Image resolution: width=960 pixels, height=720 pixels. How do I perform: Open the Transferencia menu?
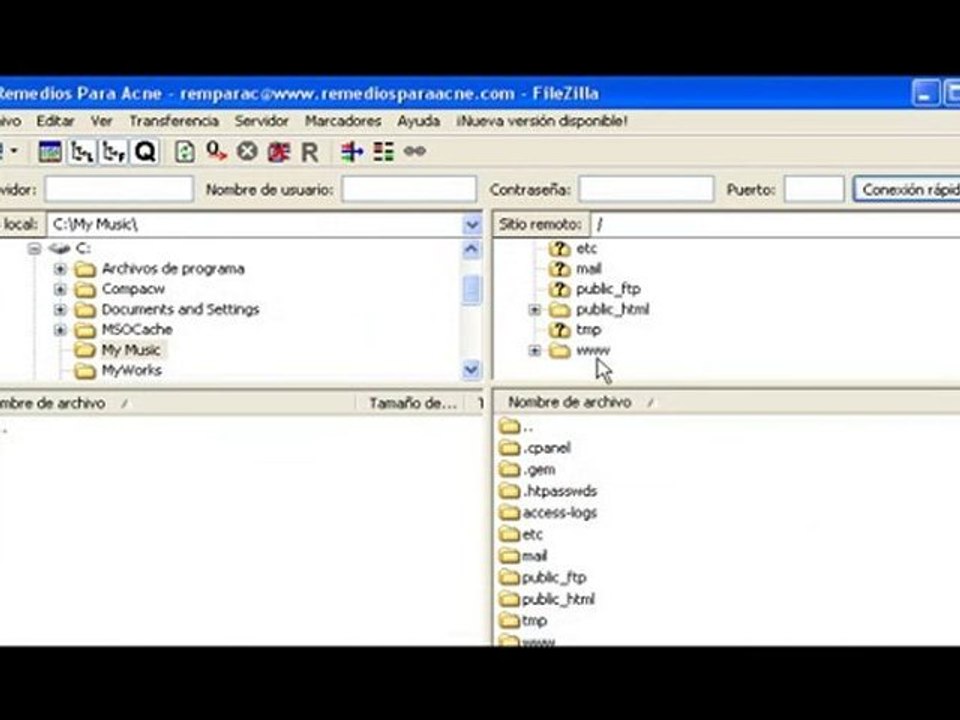click(174, 121)
